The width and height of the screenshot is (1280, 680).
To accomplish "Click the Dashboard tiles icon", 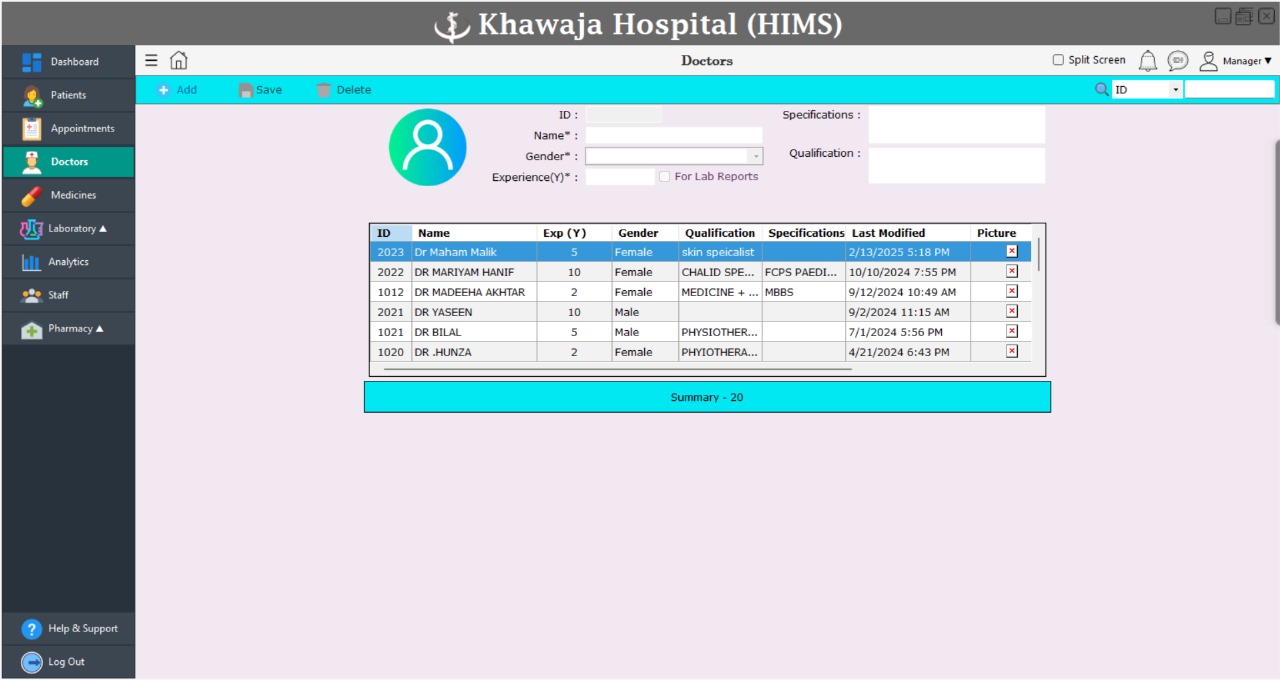I will point(32,62).
